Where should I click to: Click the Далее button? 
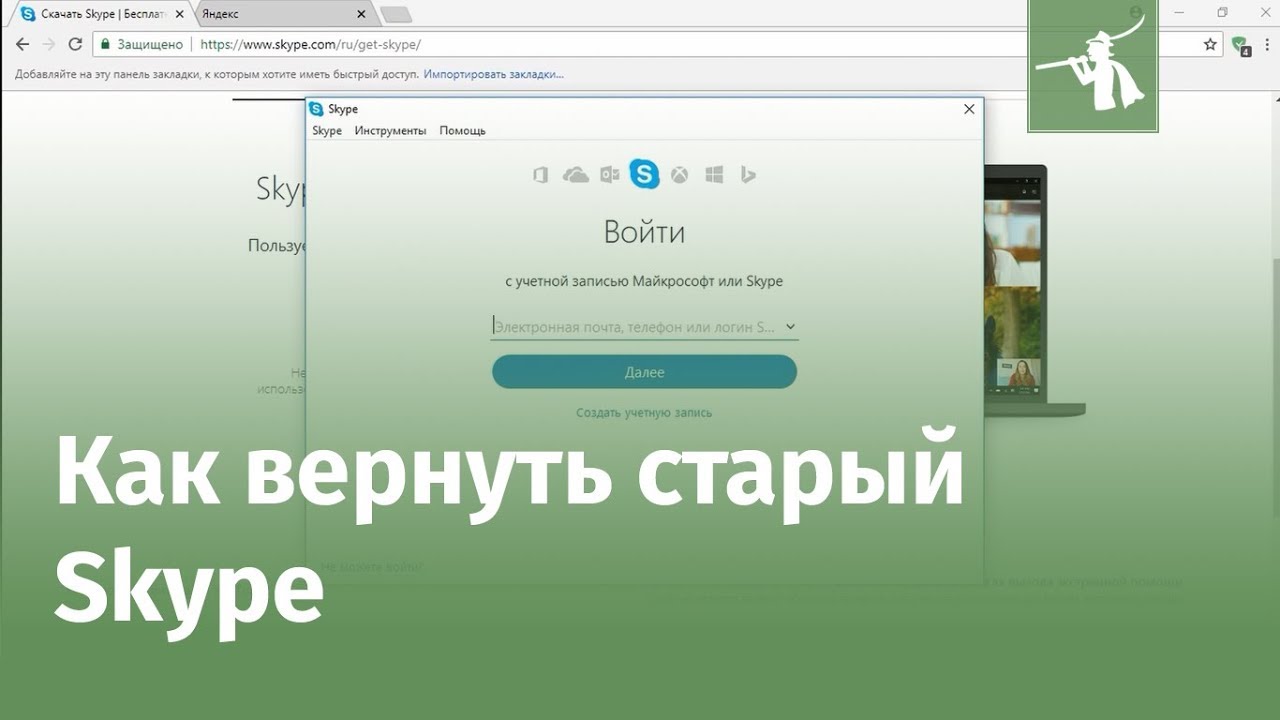tap(644, 372)
